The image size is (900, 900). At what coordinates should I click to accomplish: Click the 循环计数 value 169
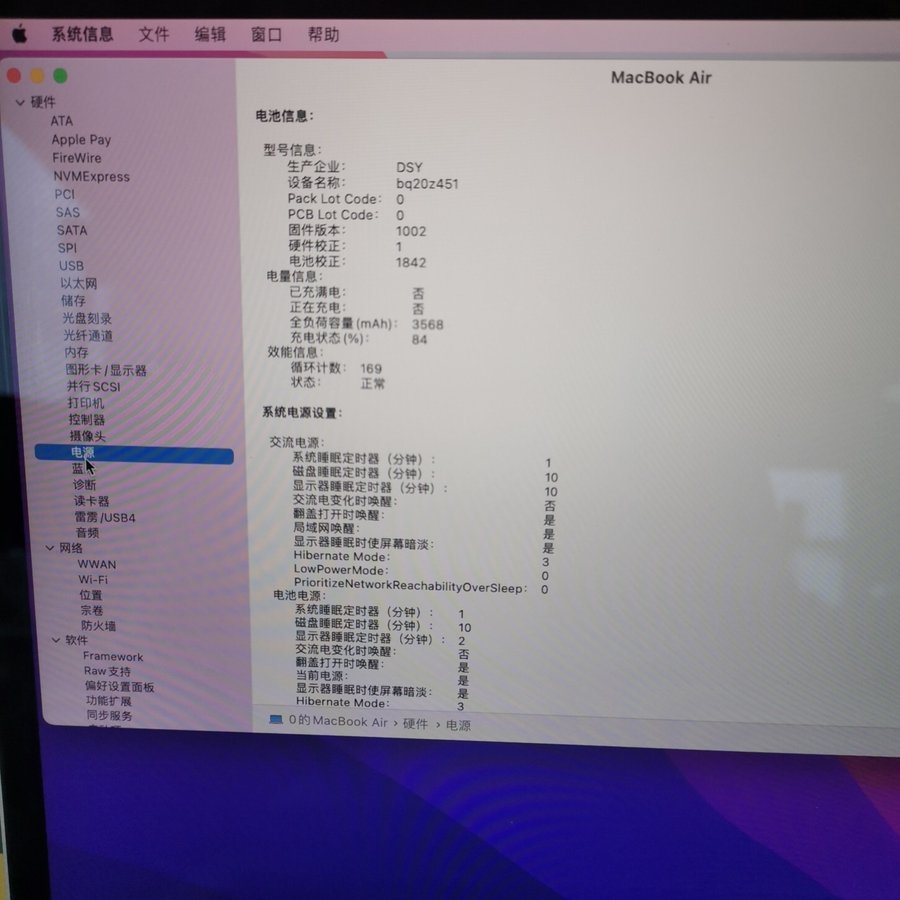[x=371, y=368]
